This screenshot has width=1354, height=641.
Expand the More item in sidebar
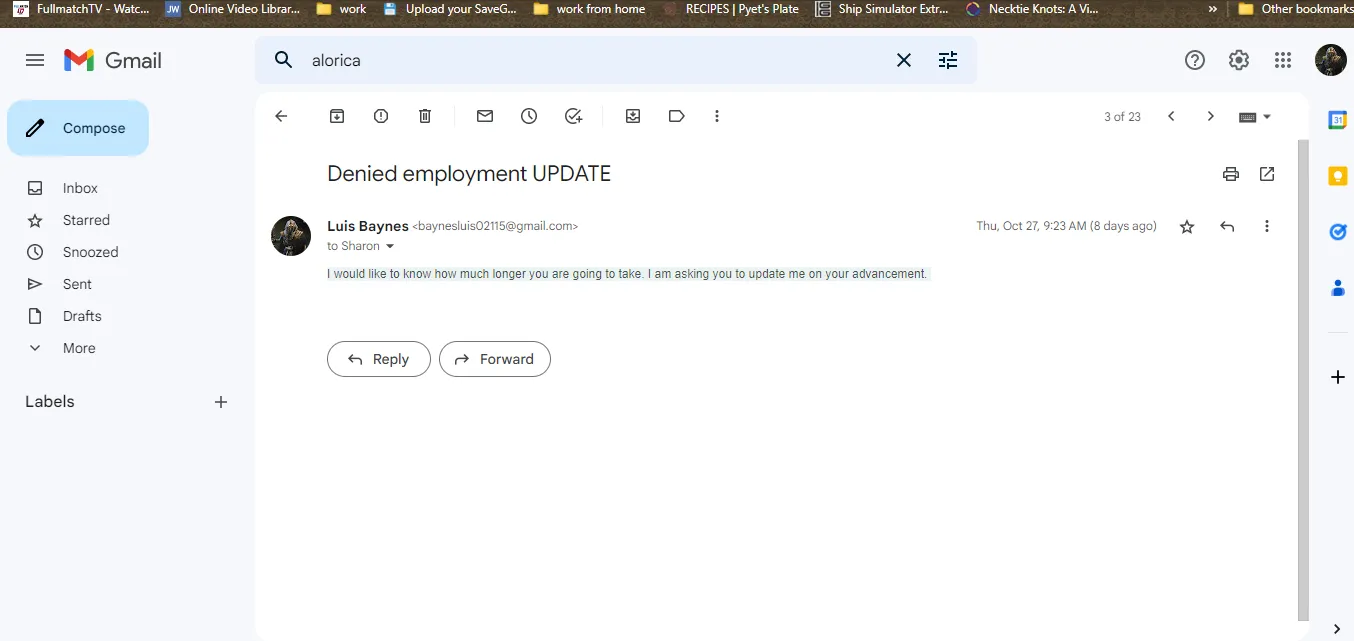click(x=79, y=348)
